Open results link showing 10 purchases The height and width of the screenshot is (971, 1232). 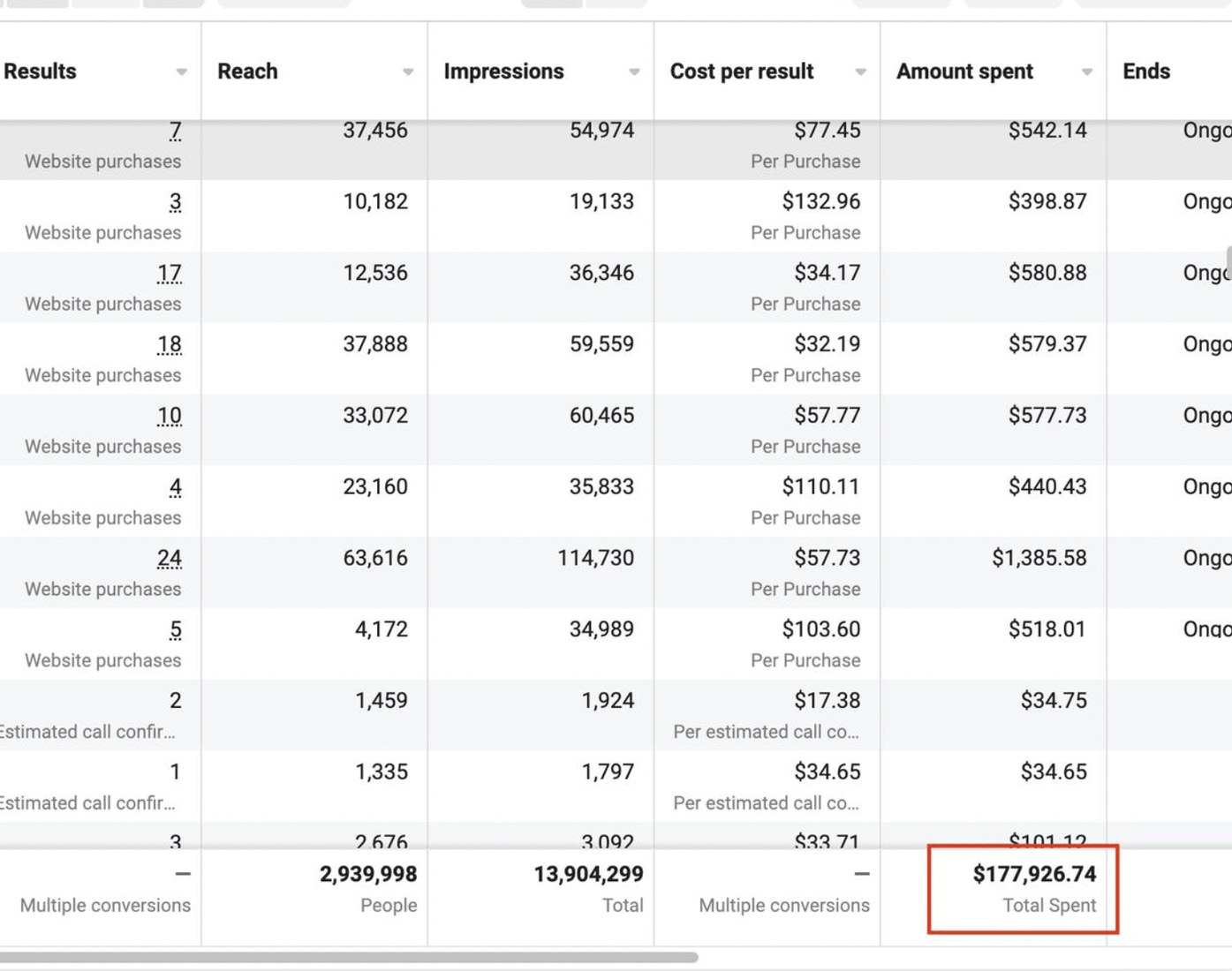[x=170, y=417]
